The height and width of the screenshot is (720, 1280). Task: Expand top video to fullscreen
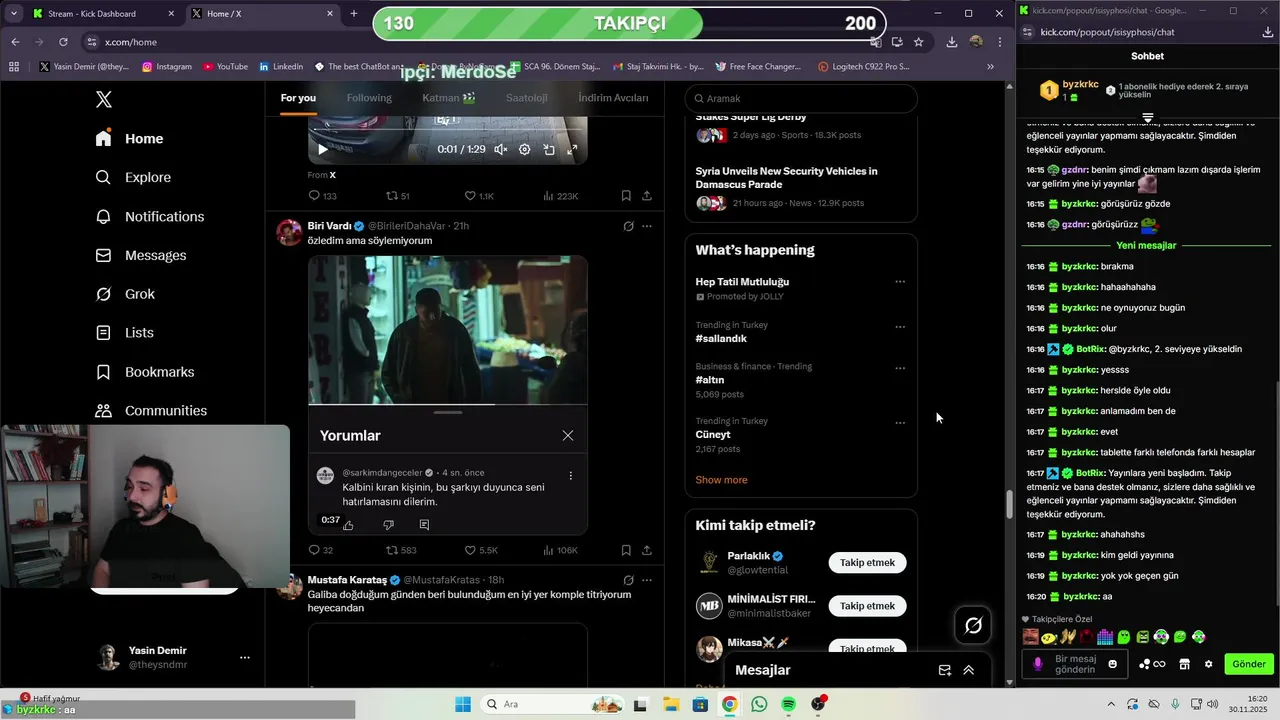(572, 149)
